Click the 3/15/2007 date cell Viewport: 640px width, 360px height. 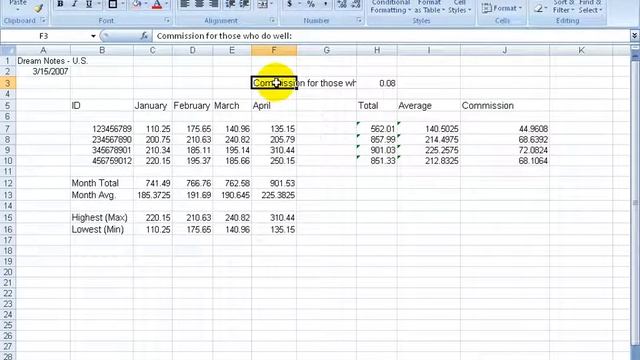click(x=43, y=71)
